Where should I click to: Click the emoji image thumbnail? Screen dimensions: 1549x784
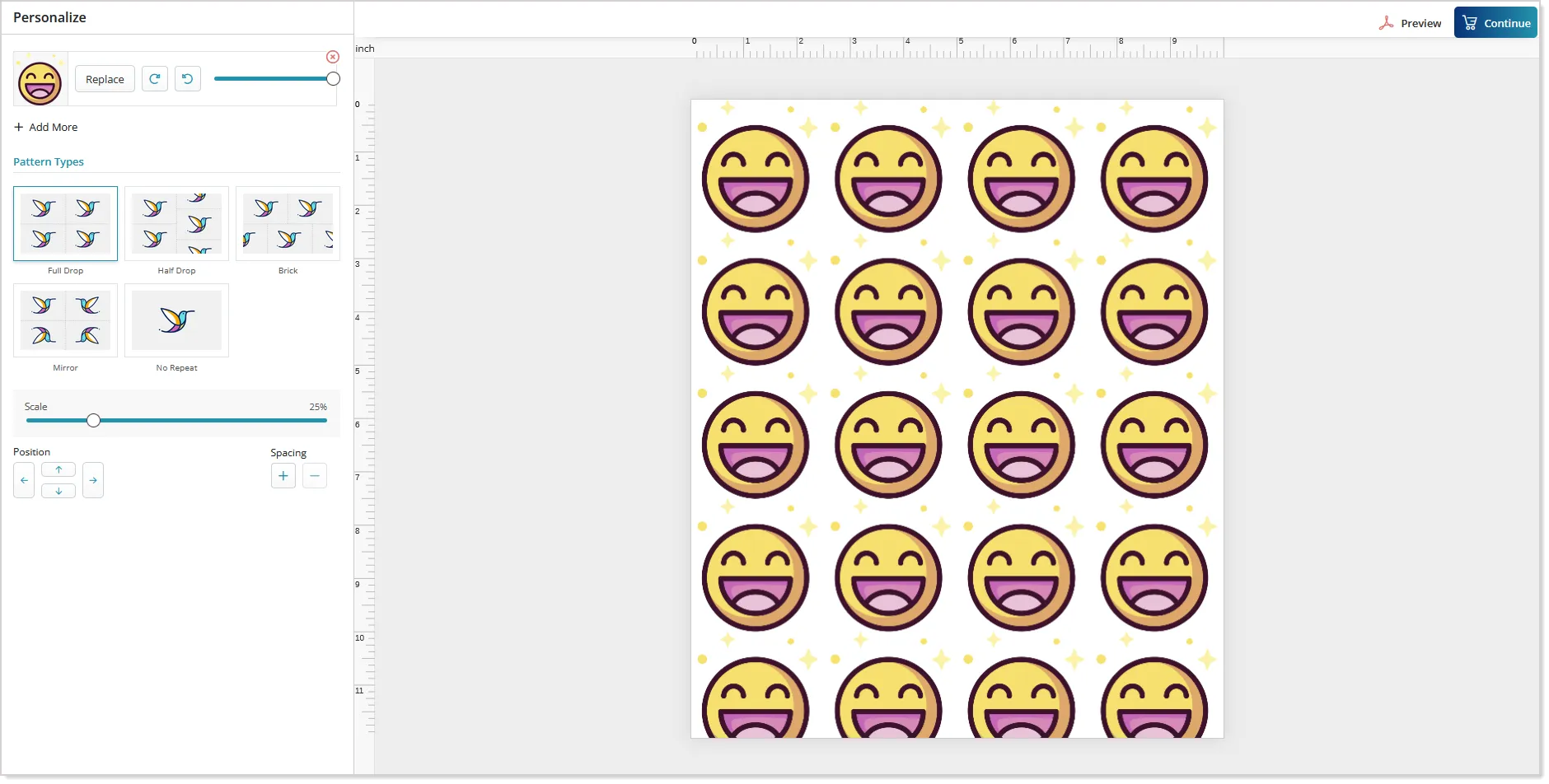[40, 80]
